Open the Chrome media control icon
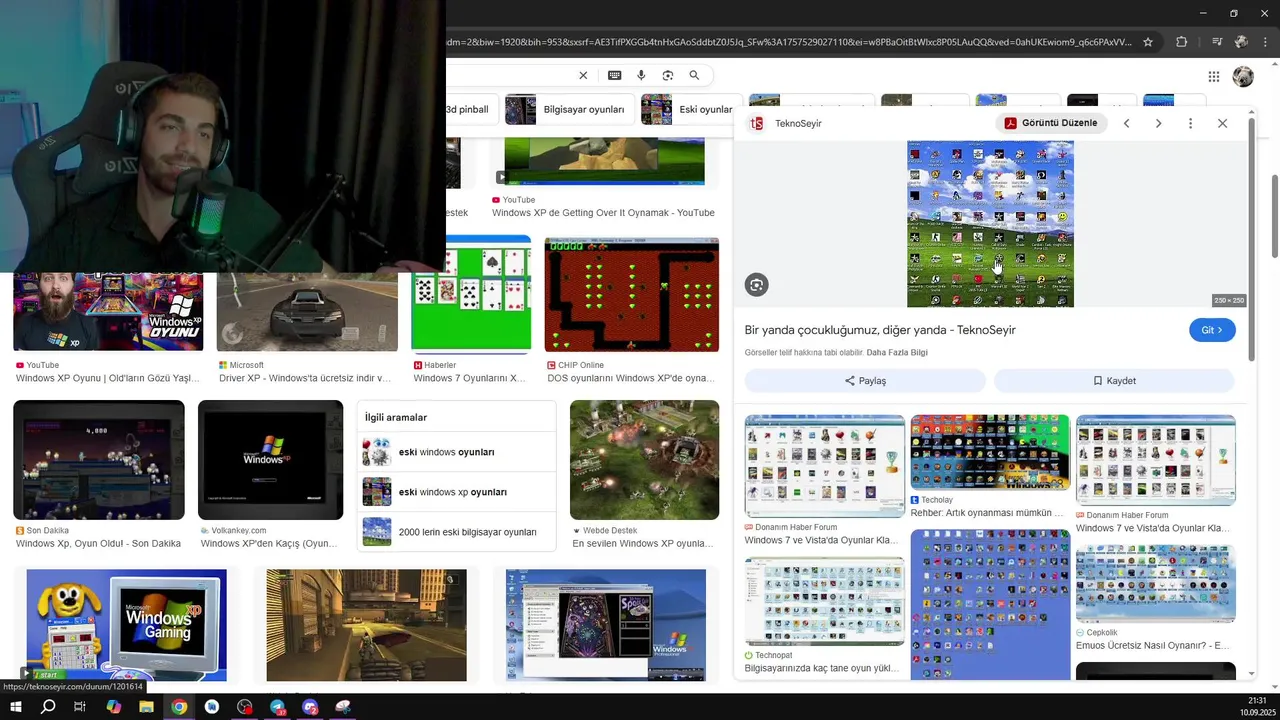The width and height of the screenshot is (1280, 720). click(x=1217, y=42)
